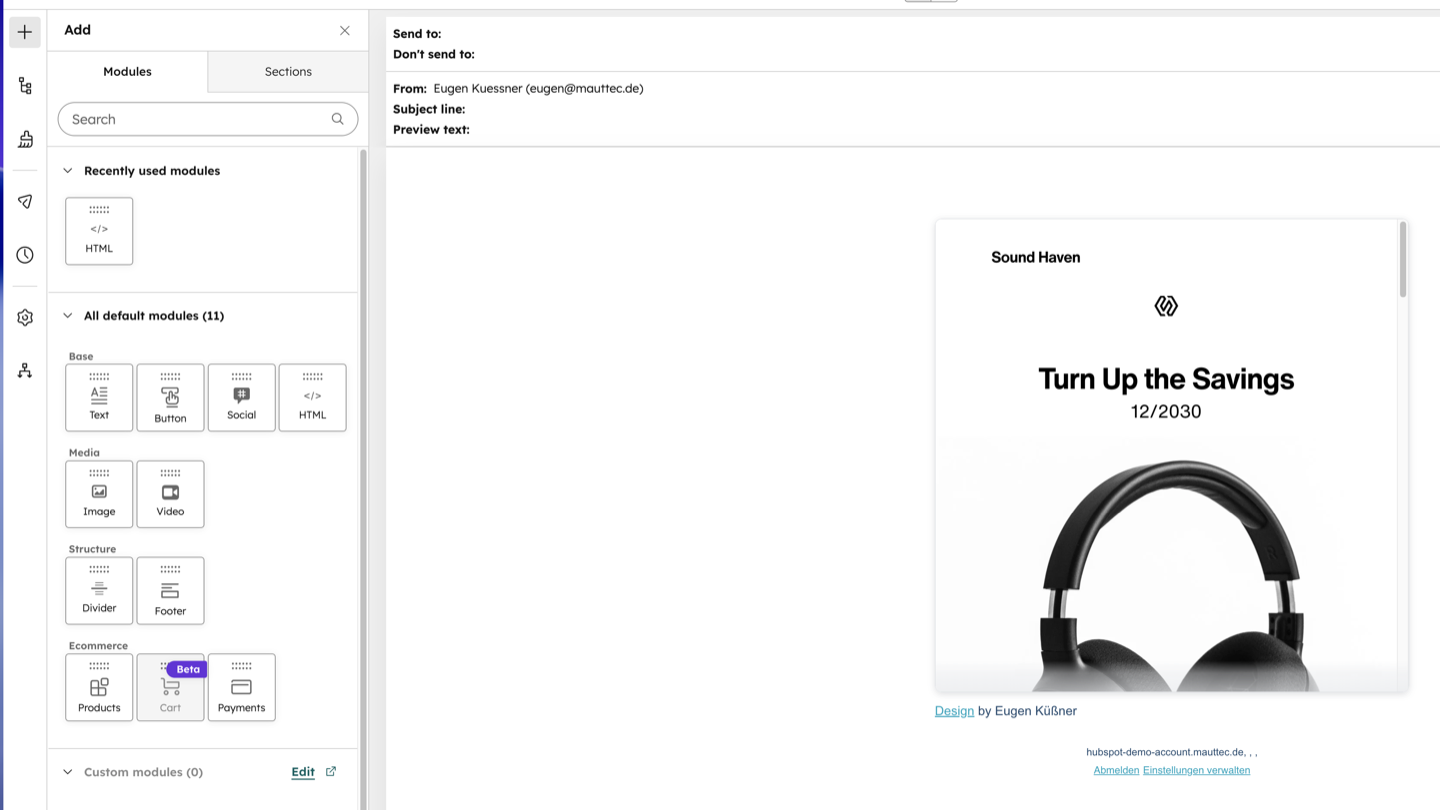The image size is (1440, 810).
Task: Add the Video module to the email
Action: click(170, 493)
